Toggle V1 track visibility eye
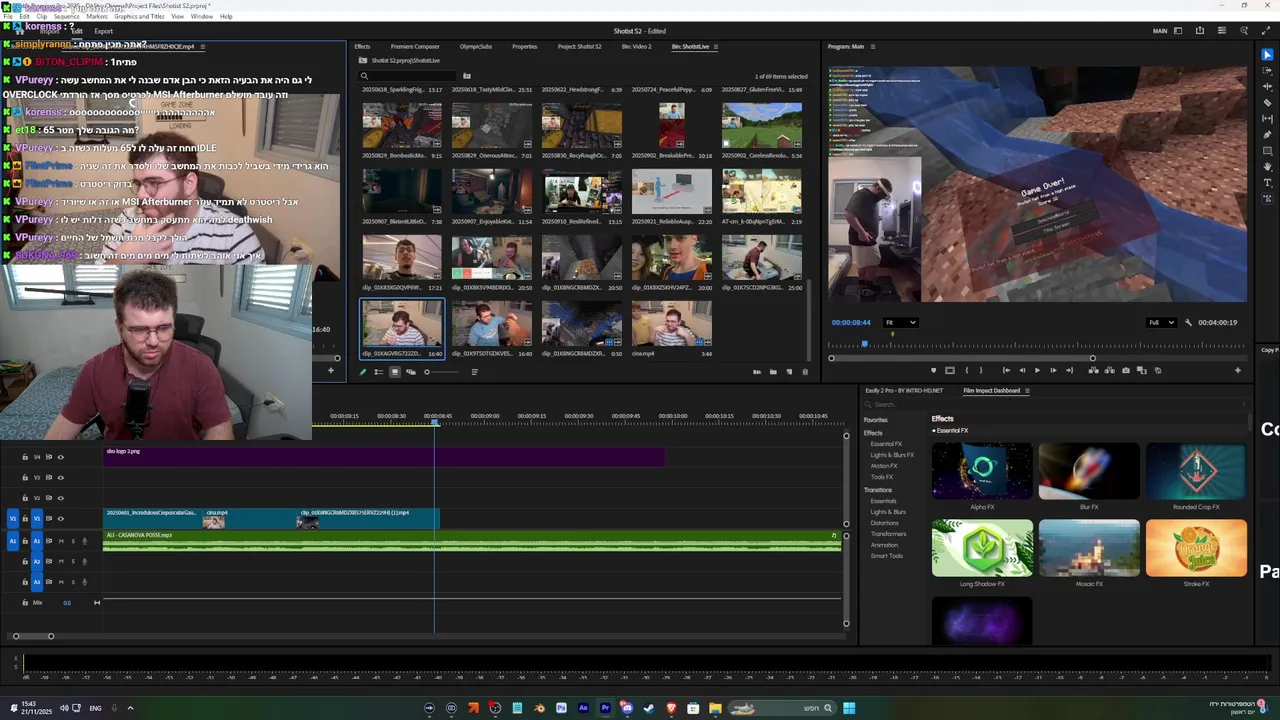Viewport: 1280px width, 720px height. coord(60,518)
